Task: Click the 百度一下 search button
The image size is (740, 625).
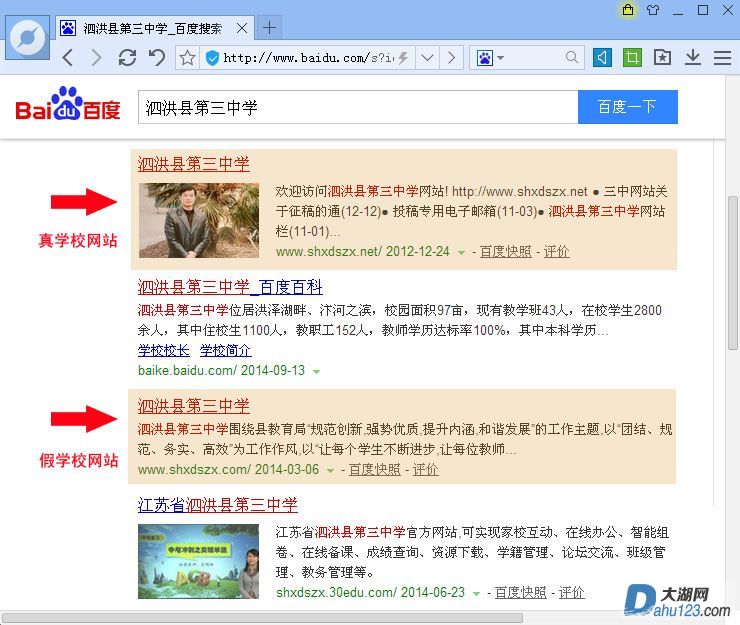Action: coord(628,107)
